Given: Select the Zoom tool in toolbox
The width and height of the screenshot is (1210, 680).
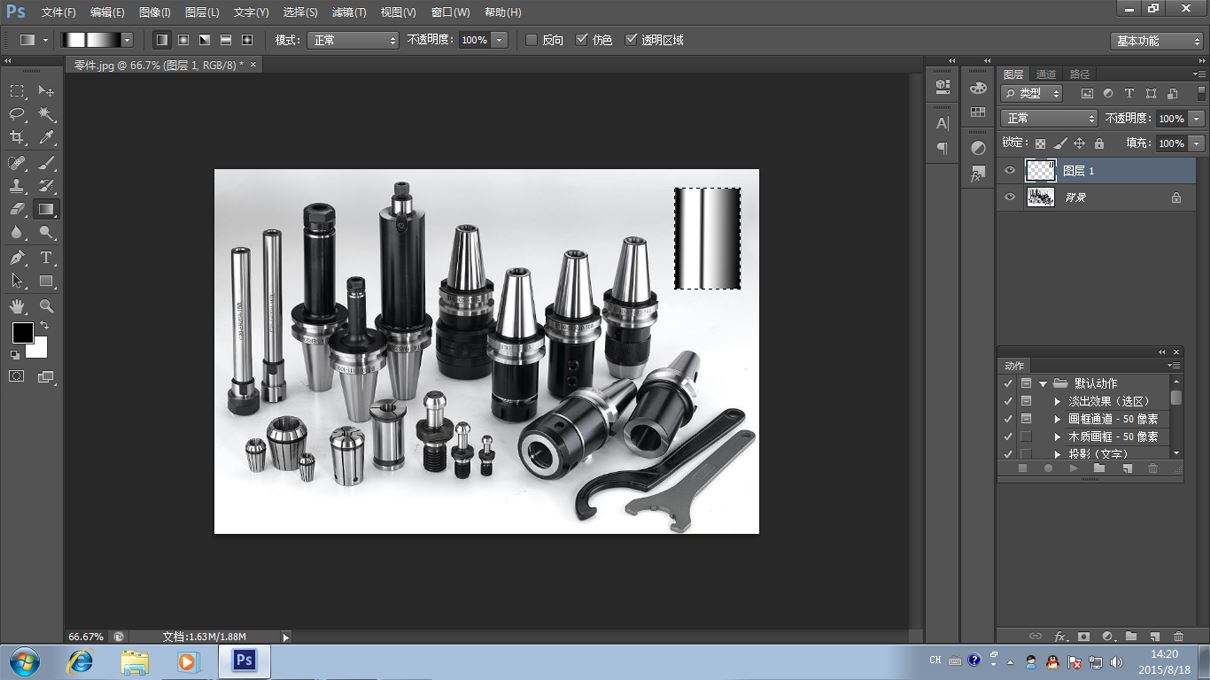Looking at the screenshot, I should click(x=47, y=306).
